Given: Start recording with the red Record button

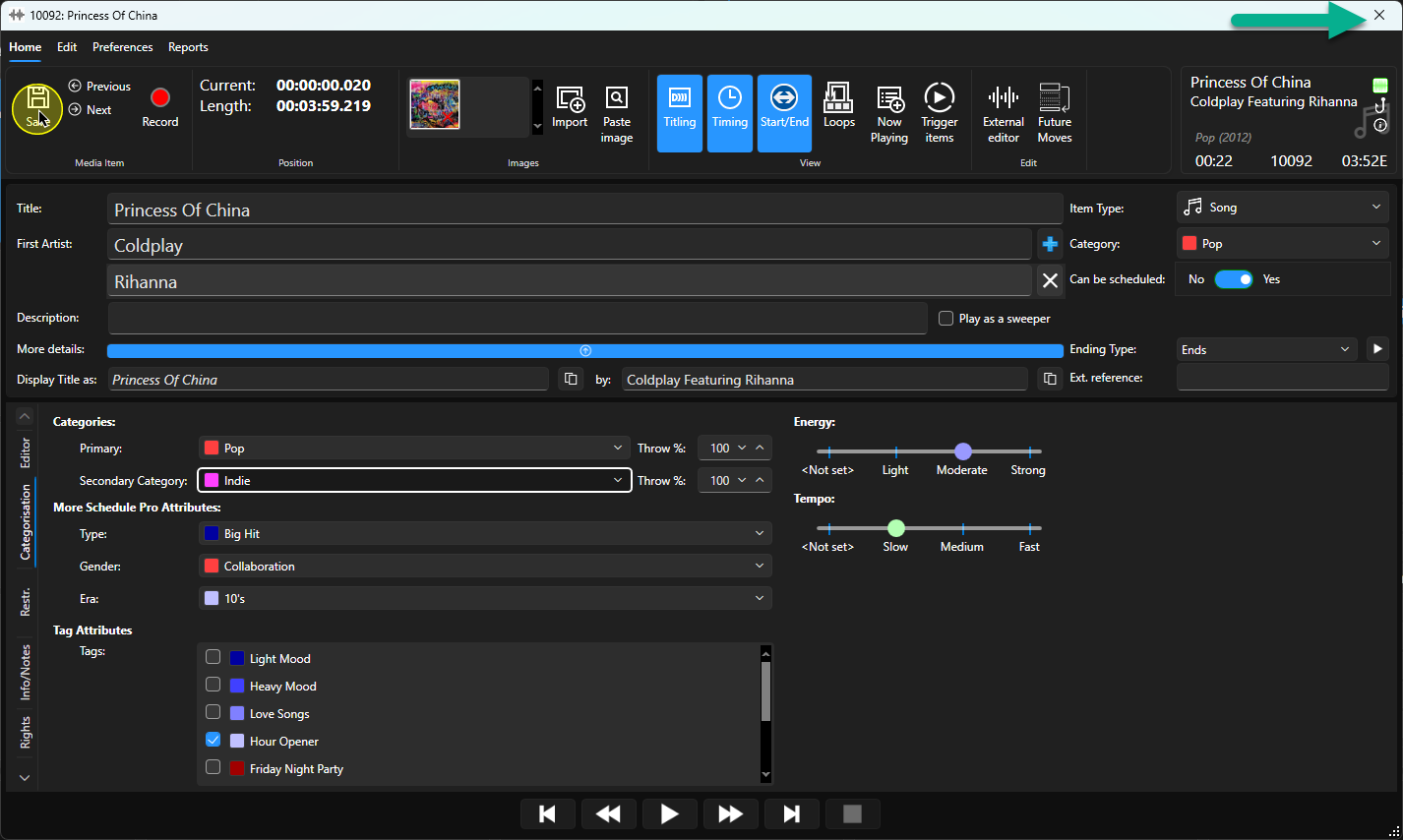Looking at the screenshot, I should (160, 108).
